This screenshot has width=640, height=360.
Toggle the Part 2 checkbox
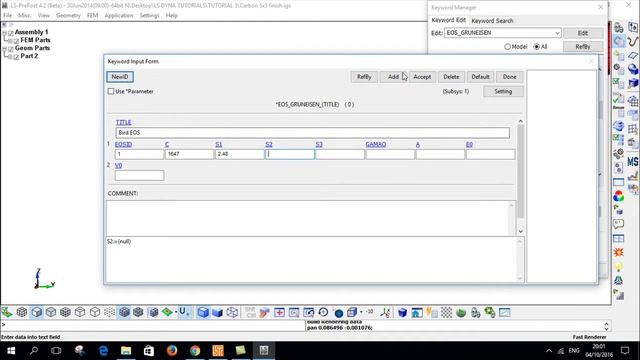pos(16,57)
